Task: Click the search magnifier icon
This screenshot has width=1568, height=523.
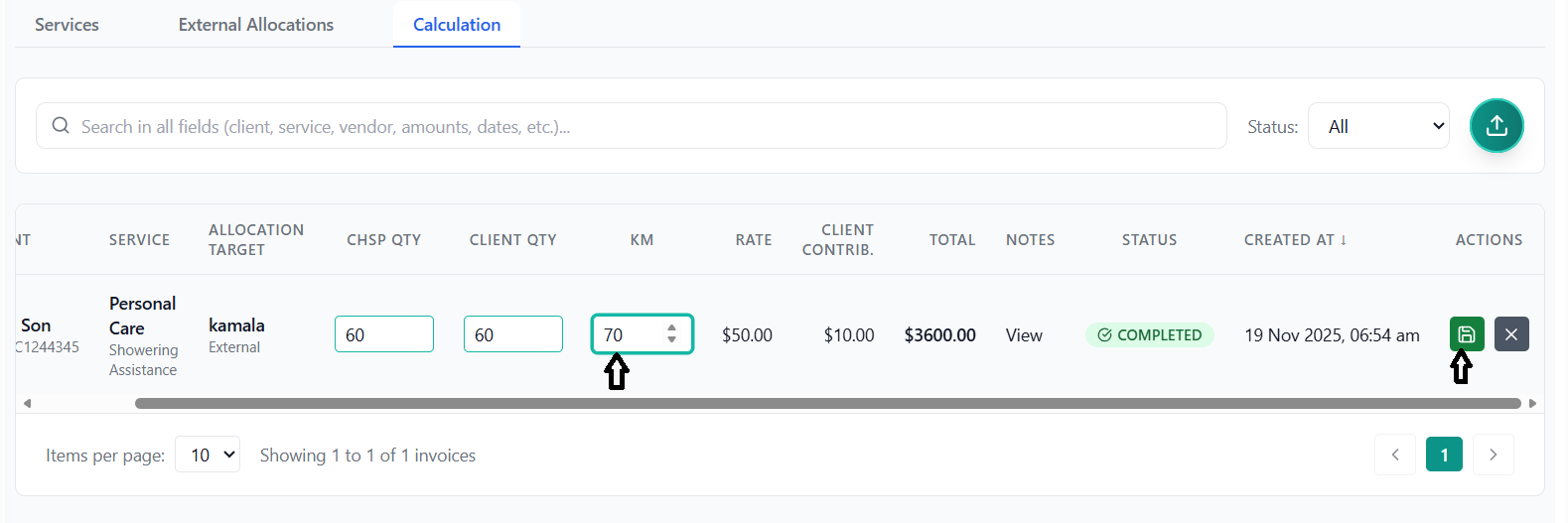Action: (61, 126)
